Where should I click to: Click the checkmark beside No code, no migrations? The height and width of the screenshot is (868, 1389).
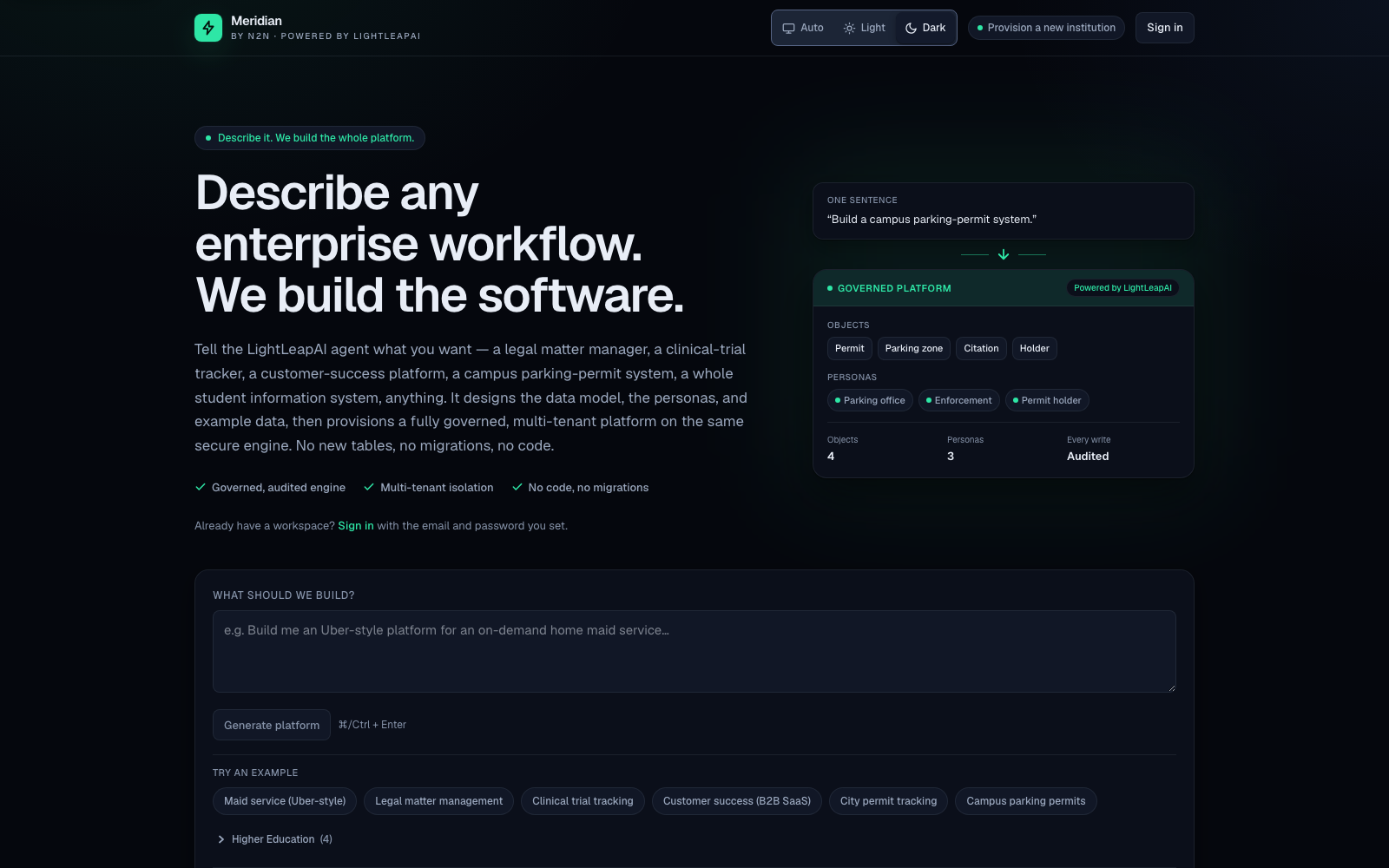point(517,487)
